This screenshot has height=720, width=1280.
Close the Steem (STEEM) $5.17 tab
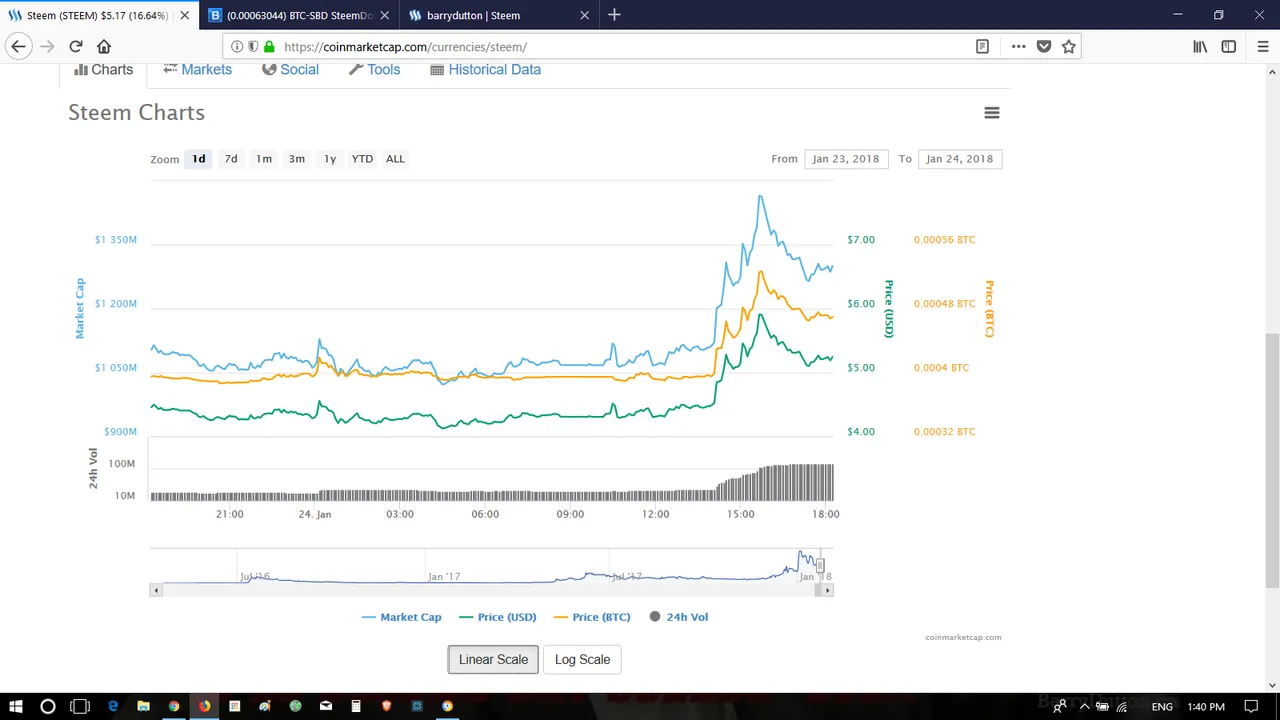coord(184,15)
